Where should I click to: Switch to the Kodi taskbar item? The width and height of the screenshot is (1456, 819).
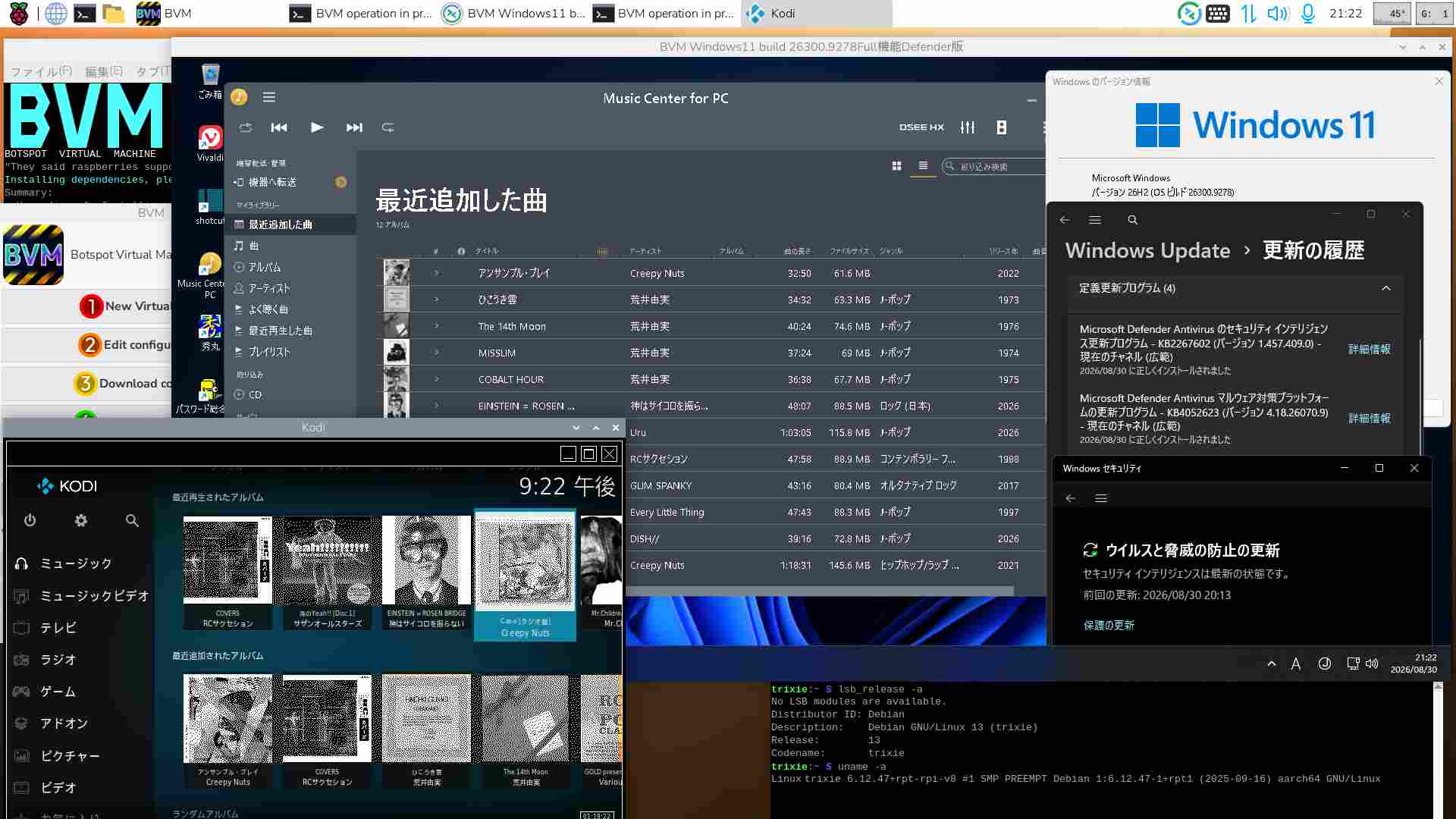point(816,13)
